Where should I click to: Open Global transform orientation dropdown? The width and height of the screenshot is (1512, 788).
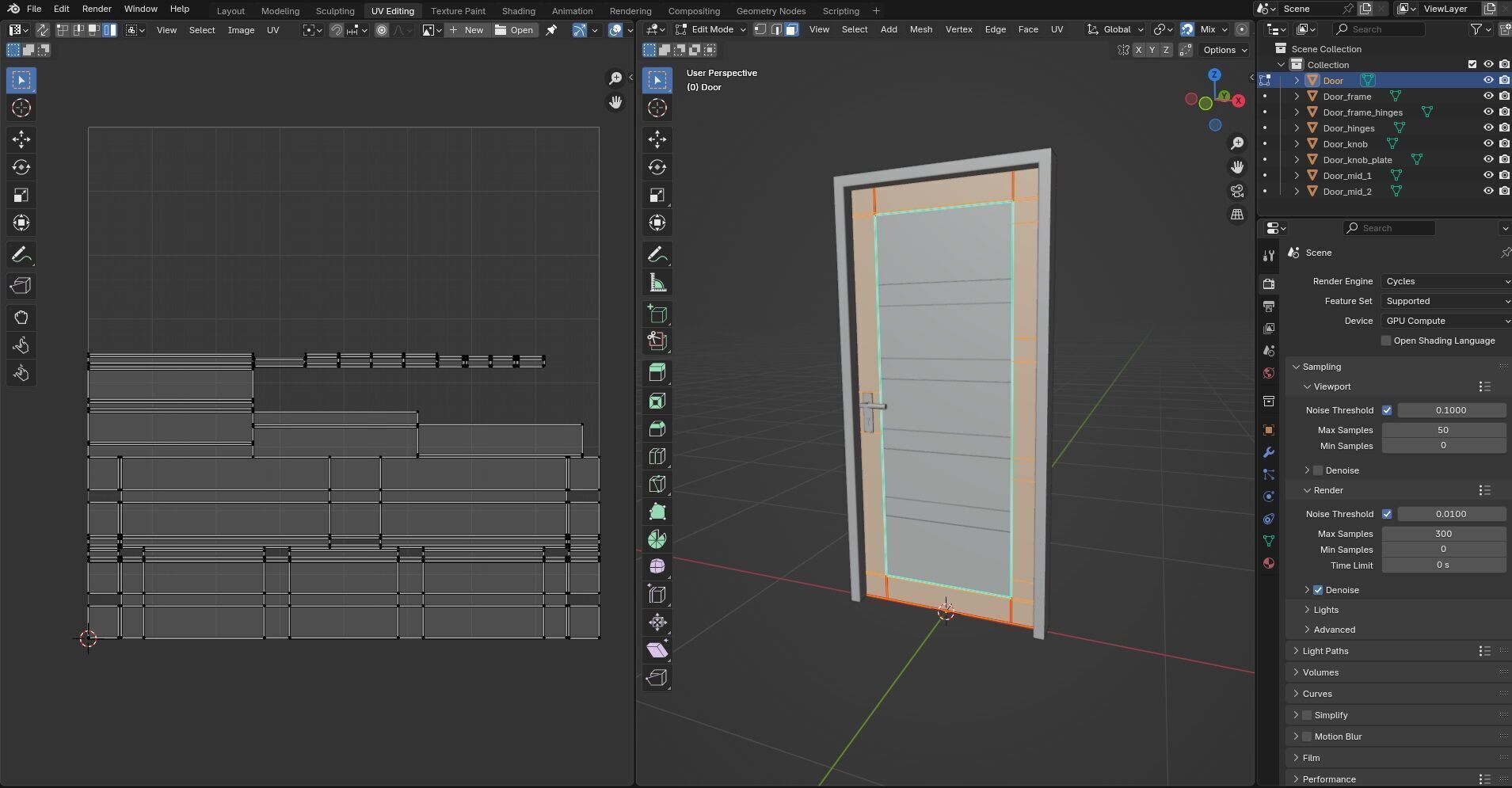coord(1115,29)
